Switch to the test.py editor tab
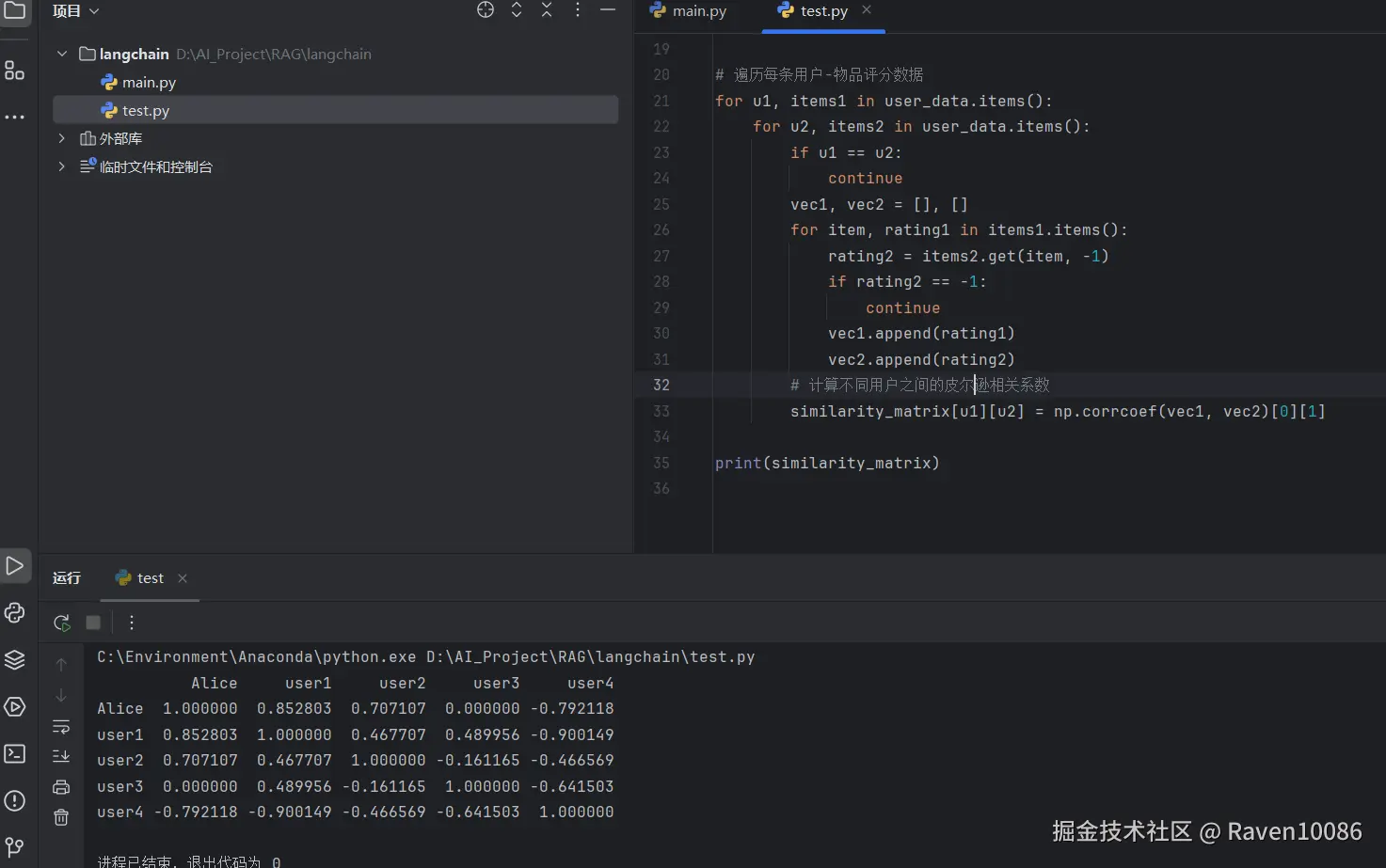This screenshot has width=1386, height=868. [814, 11]
